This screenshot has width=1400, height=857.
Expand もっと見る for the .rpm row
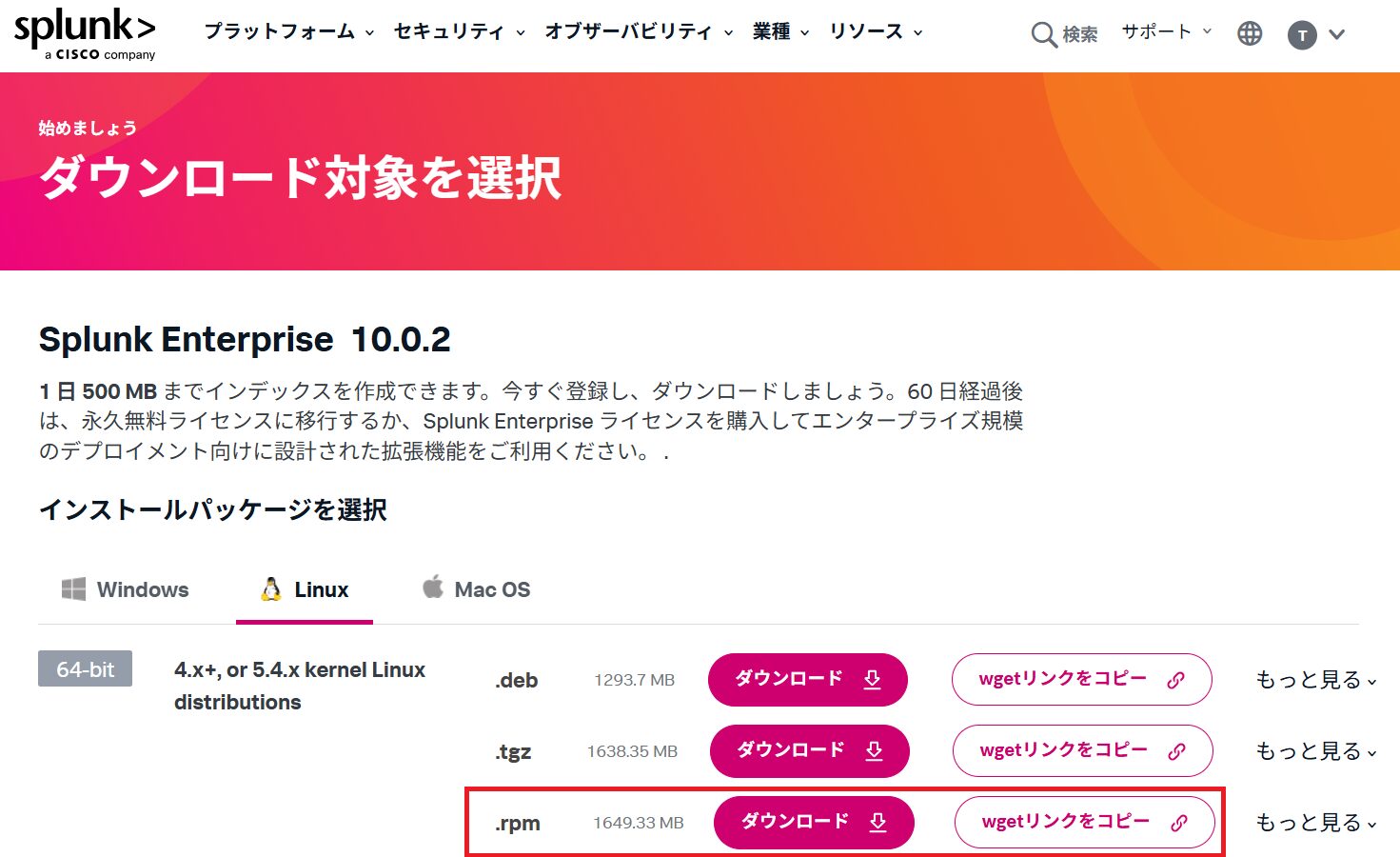click(1316, 823)
